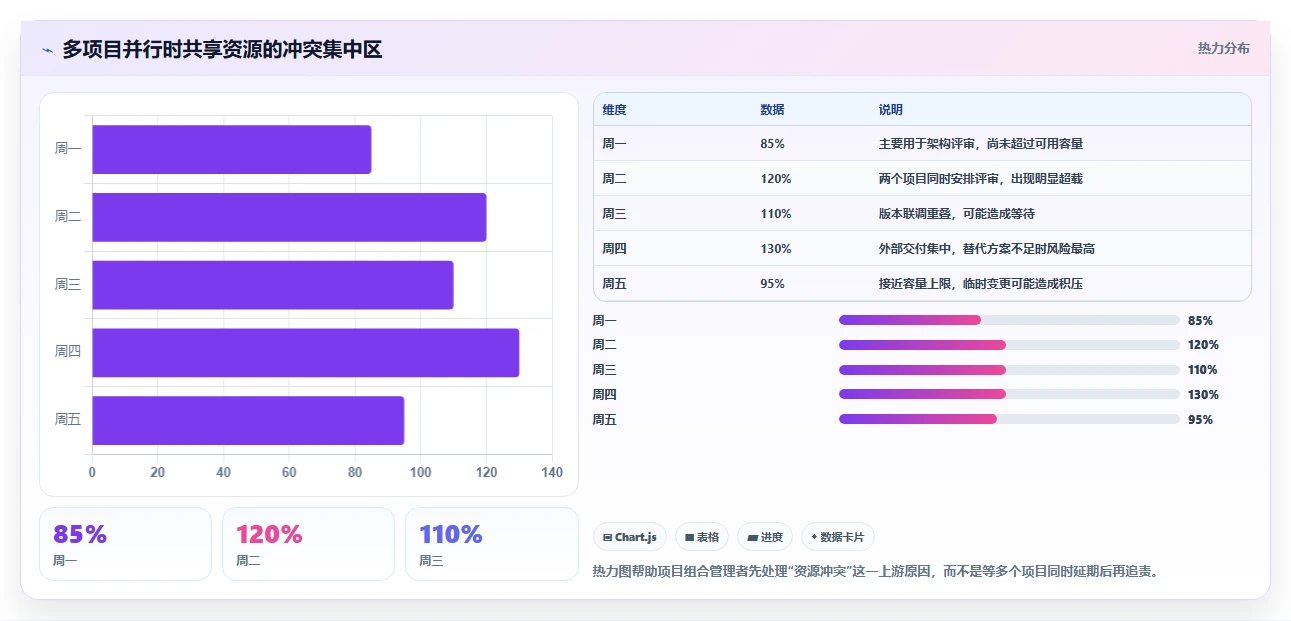Click the title 多项目并行时共享资源的冲突集中区

[222, 50]
